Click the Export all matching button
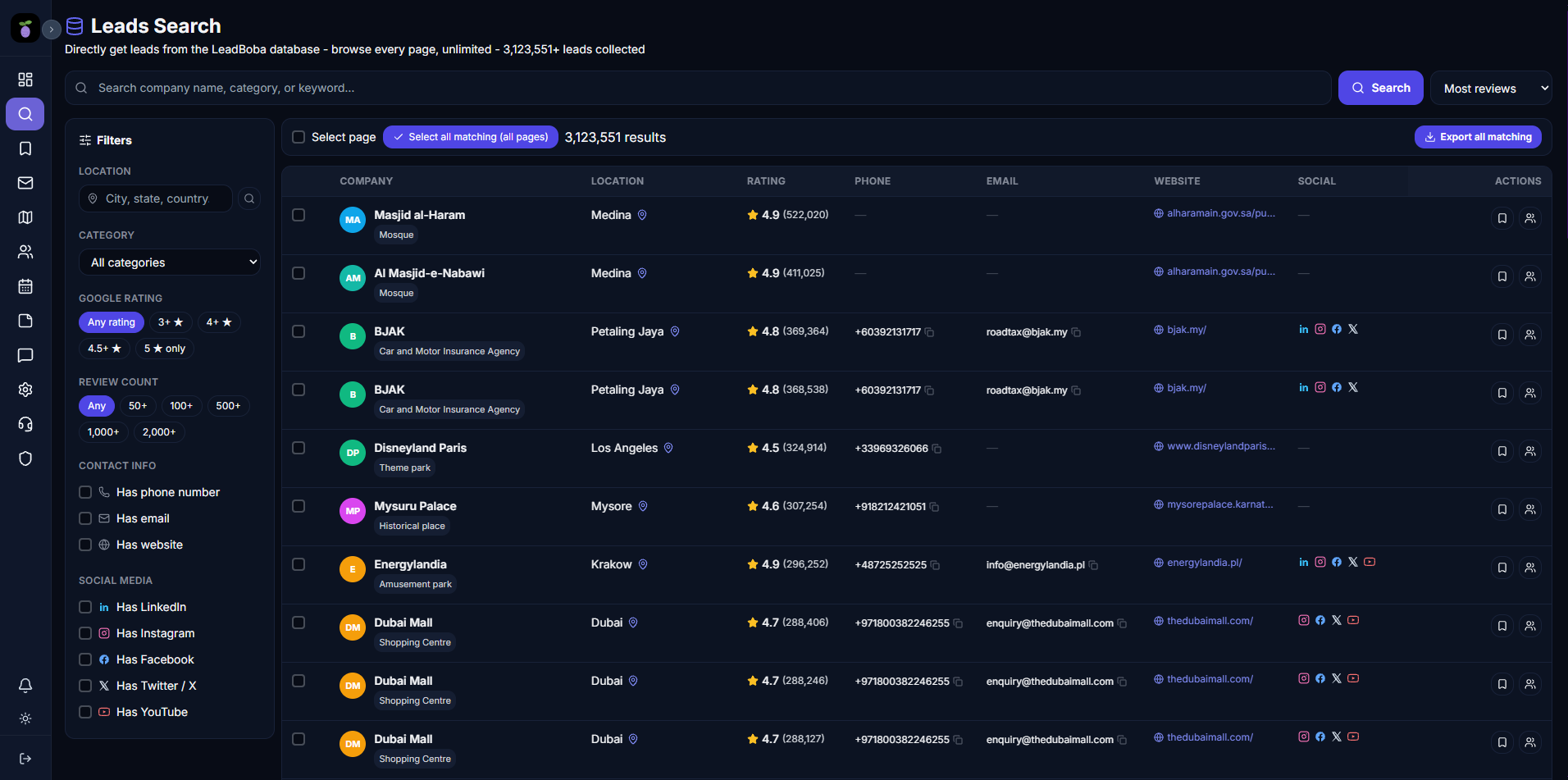Viewport: 1568px width, 780px height. click(x=1478, y=137)
